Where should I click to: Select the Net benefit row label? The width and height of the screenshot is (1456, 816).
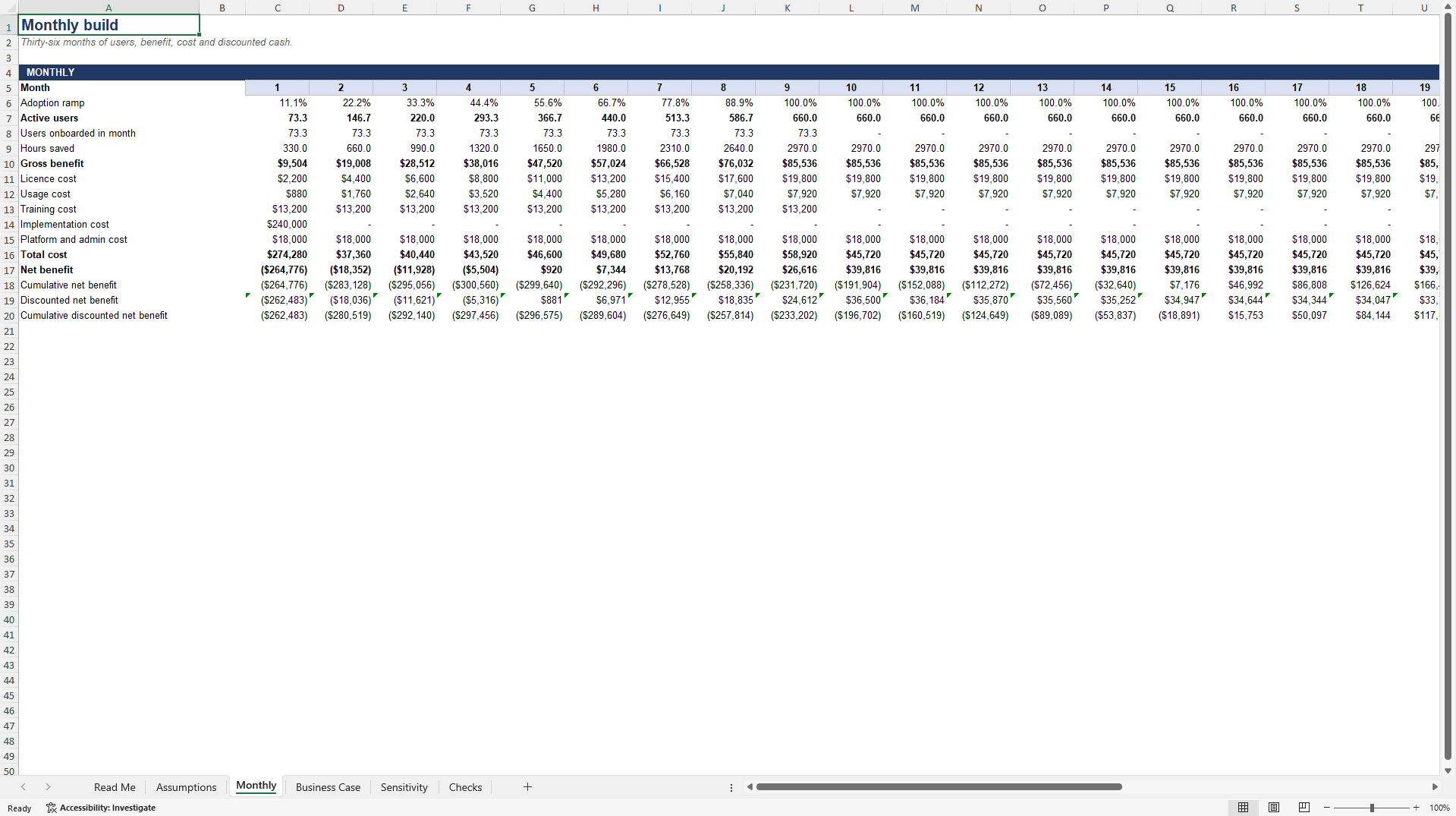pos(108,270)
